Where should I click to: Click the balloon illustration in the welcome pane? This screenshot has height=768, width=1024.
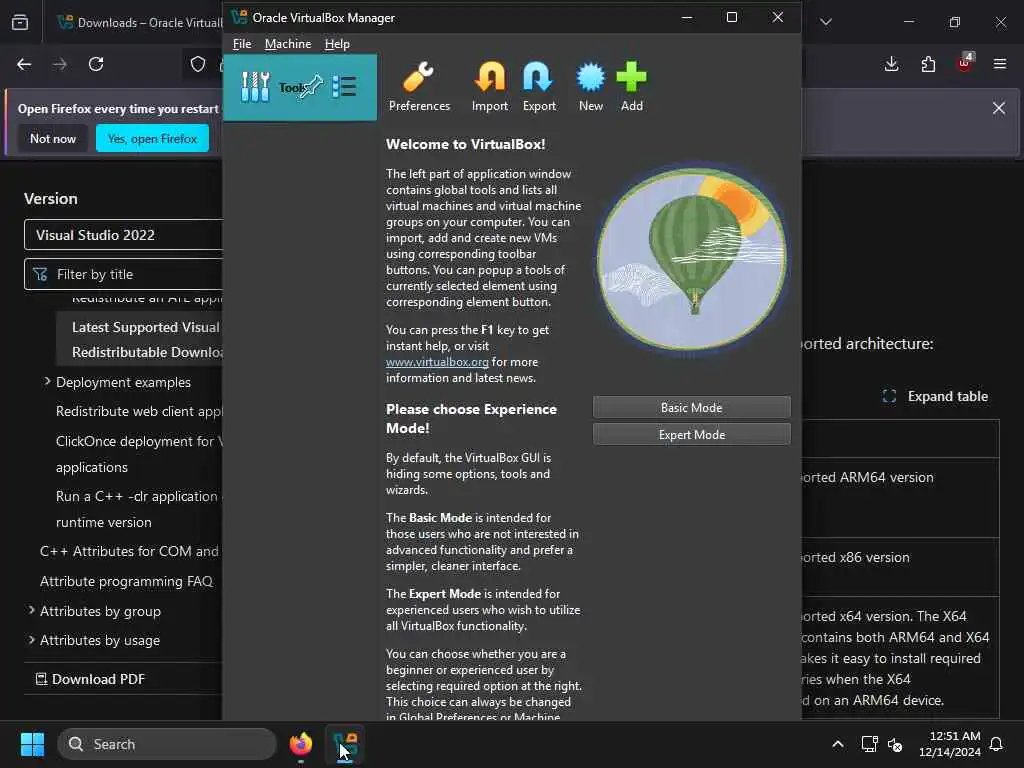point(692,259)
